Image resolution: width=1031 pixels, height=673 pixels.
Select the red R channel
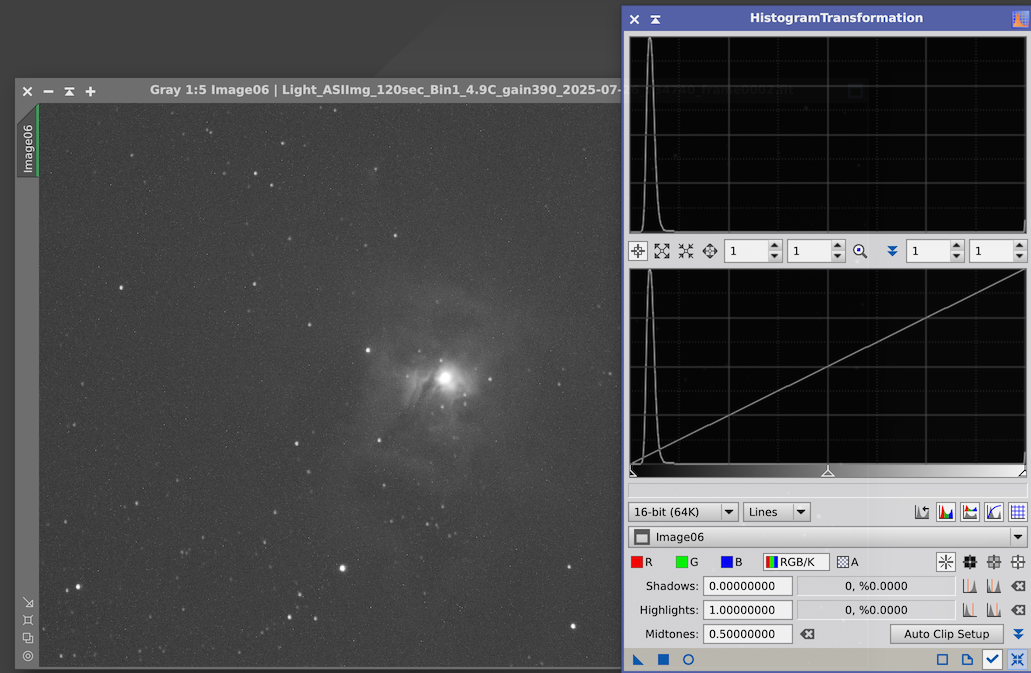point(642,562)
